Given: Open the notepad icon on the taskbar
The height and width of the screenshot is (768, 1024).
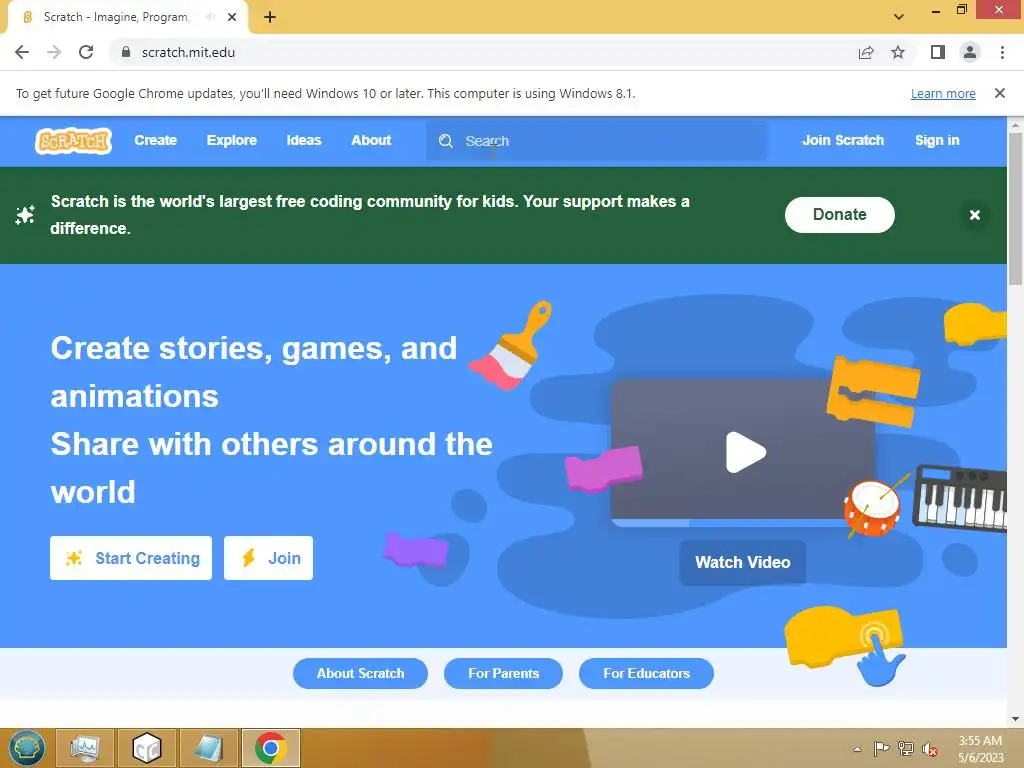Looking at the screenshot, I should [209, 748].
